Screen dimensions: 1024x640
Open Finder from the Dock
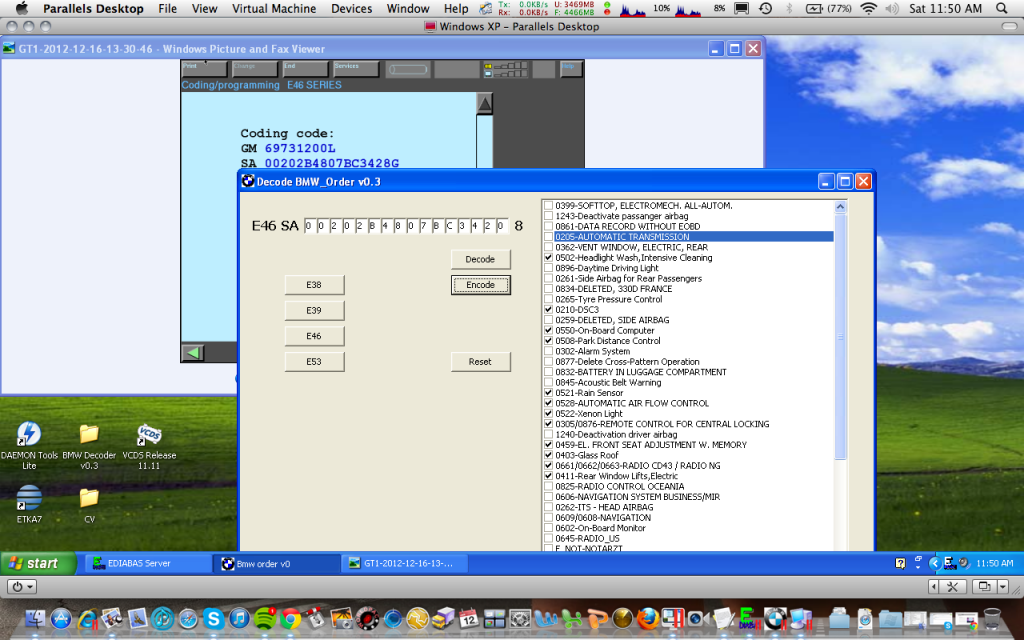pyautogui.click(x=35, y=617)
